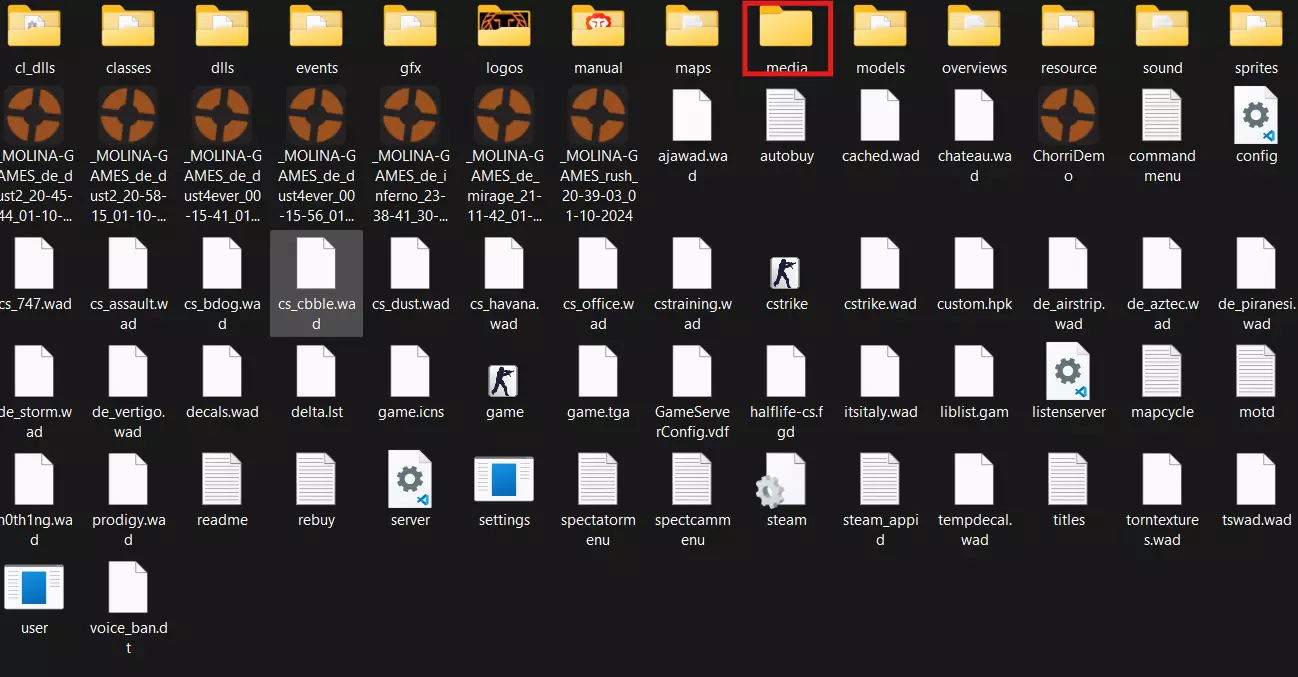The width and height of the screenshot is (1298, 677).
Task: Select the server config file
Action: pos(410,489)
